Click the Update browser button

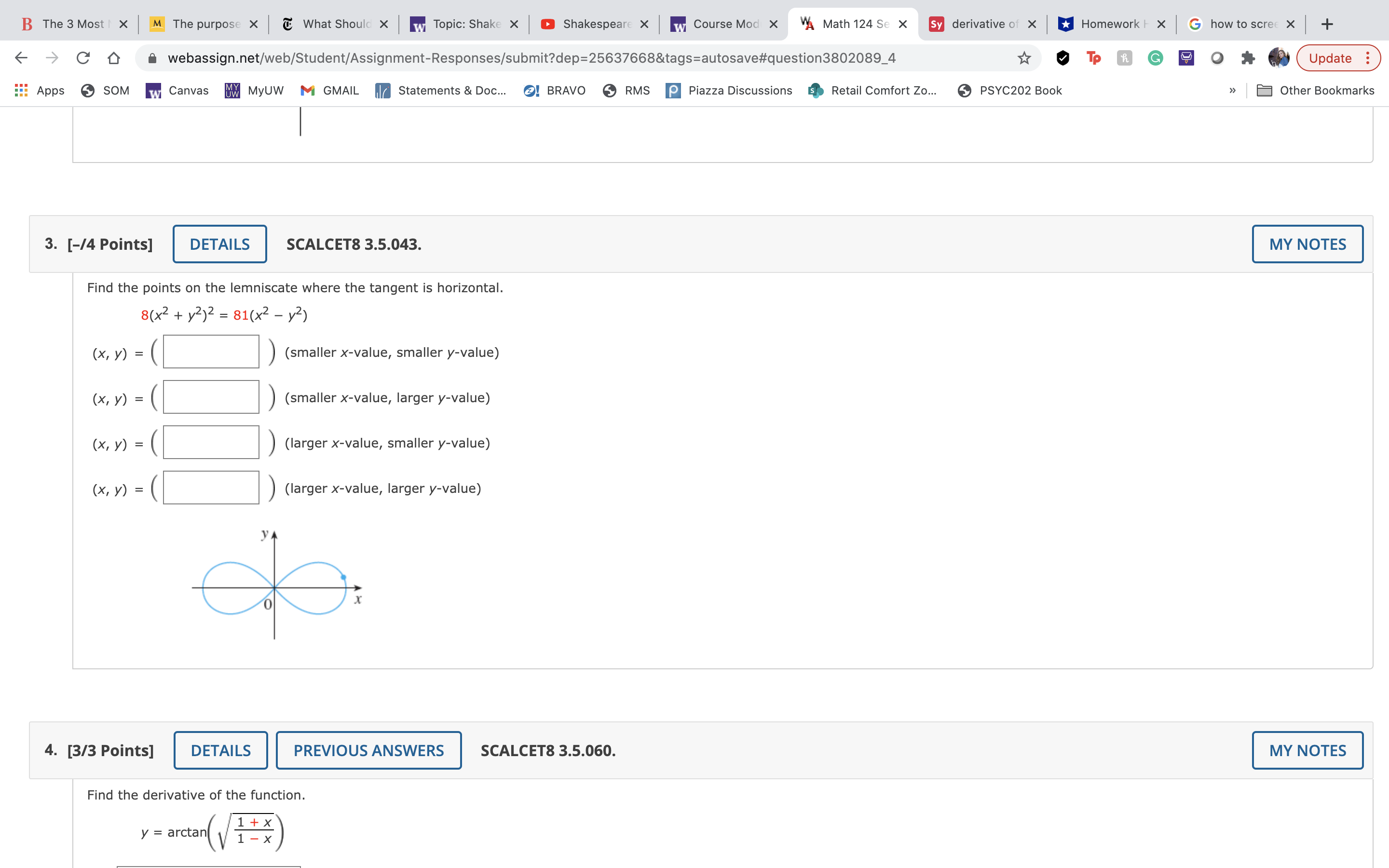(1332, 57)
